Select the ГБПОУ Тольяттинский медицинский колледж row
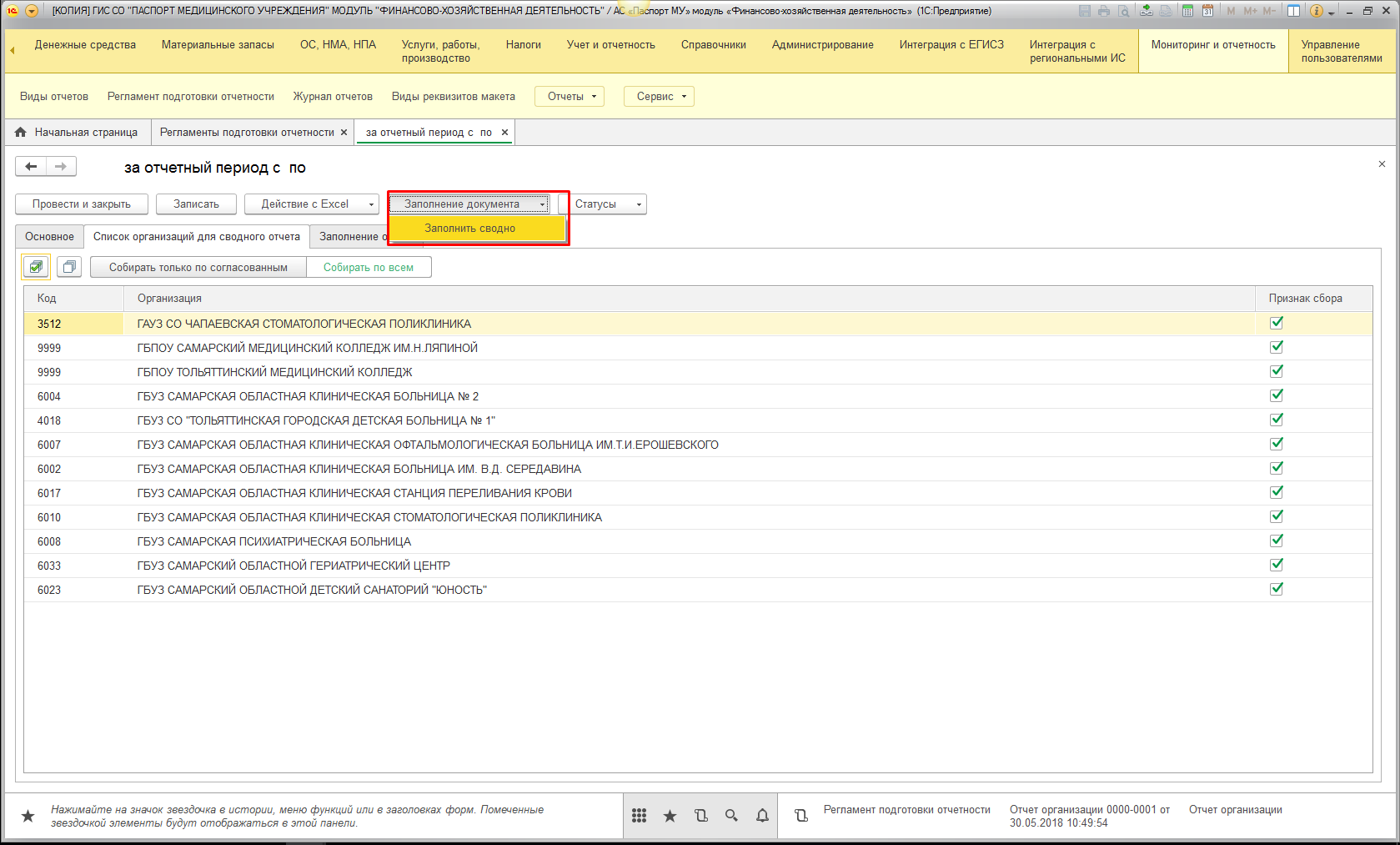This screenshot has width=1400, height=845. point(275,372)
